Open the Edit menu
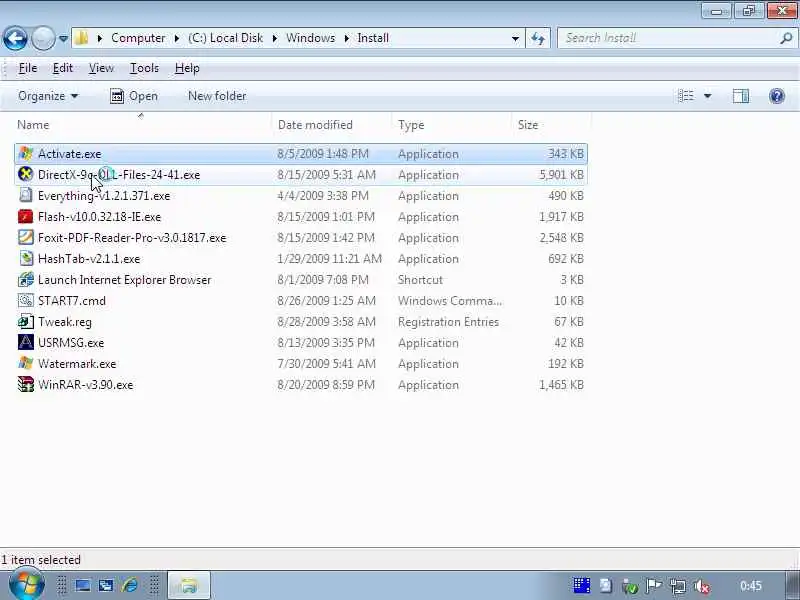800x600 pixels. (63, 68)
